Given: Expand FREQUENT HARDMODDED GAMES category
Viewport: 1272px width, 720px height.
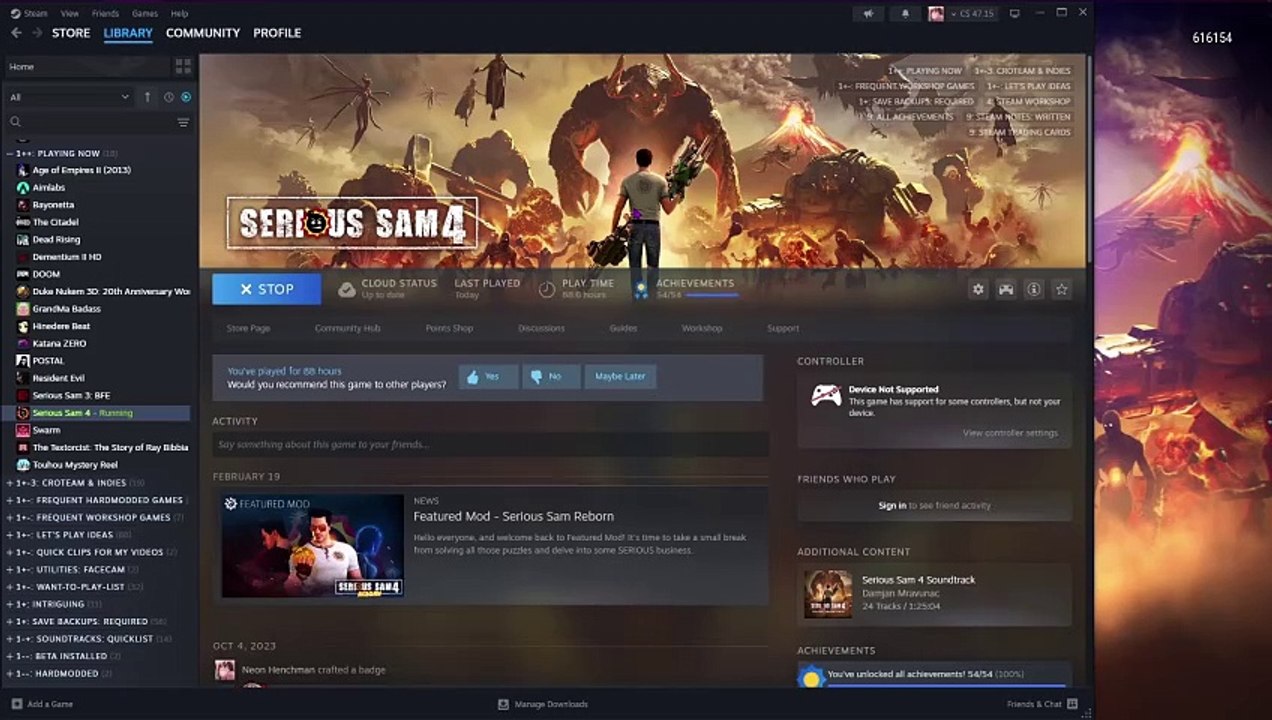Looking at the screenshot, I should [10, 500].
